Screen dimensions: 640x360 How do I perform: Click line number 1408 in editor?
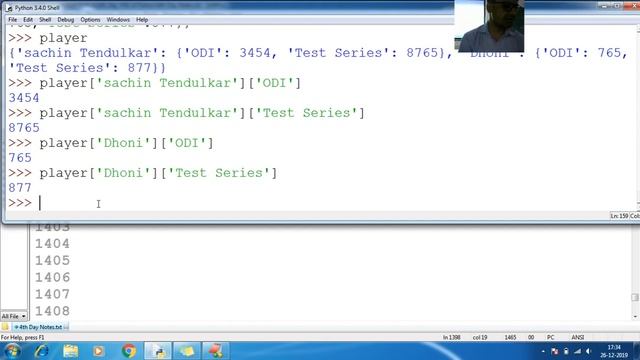click(x=52, y=311)
